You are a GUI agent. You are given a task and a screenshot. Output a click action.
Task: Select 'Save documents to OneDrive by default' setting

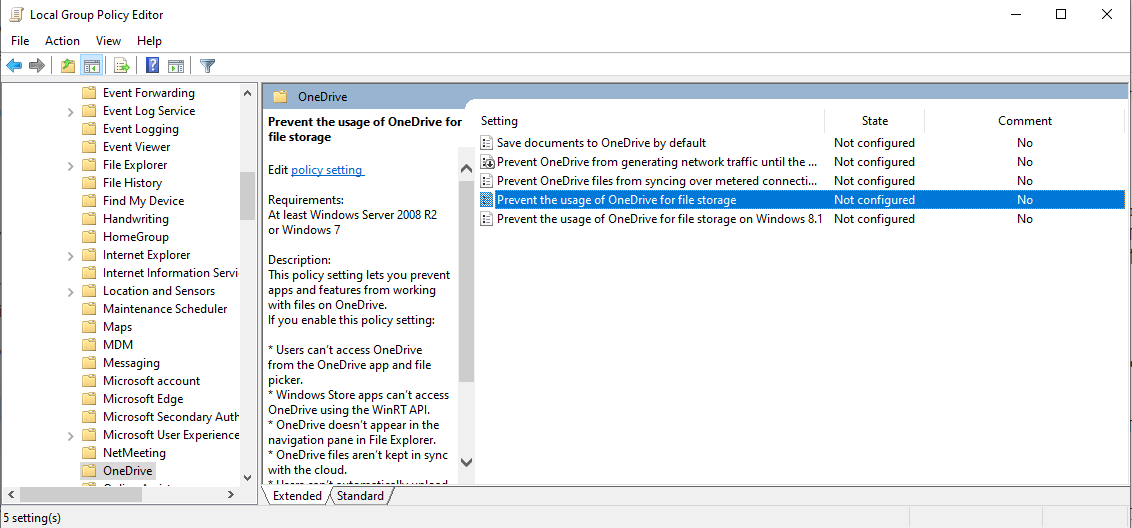(x=601, y=143)
